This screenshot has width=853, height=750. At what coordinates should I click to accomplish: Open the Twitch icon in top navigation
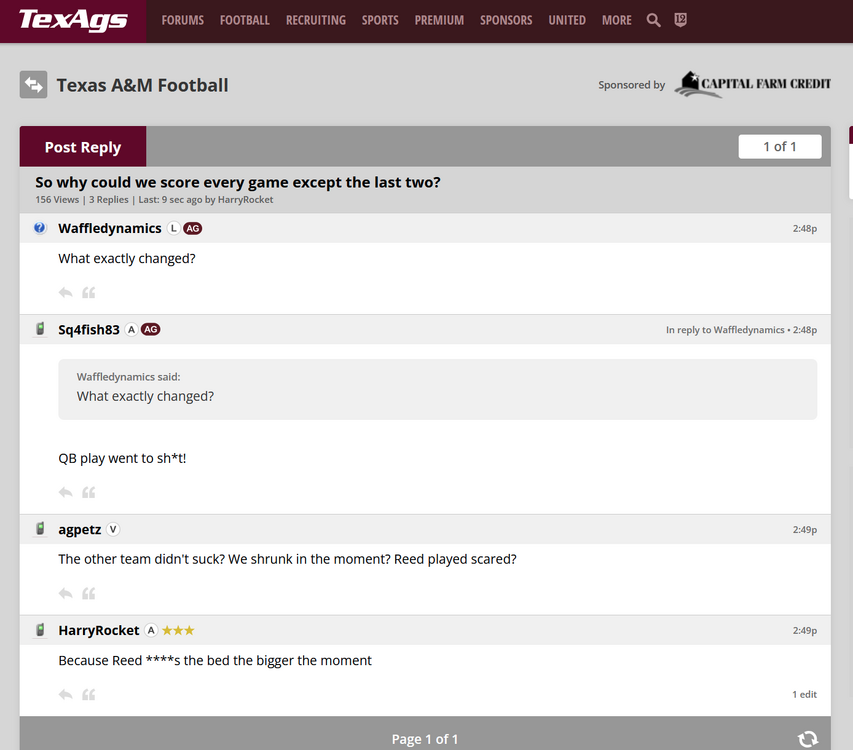pos(681,20)
